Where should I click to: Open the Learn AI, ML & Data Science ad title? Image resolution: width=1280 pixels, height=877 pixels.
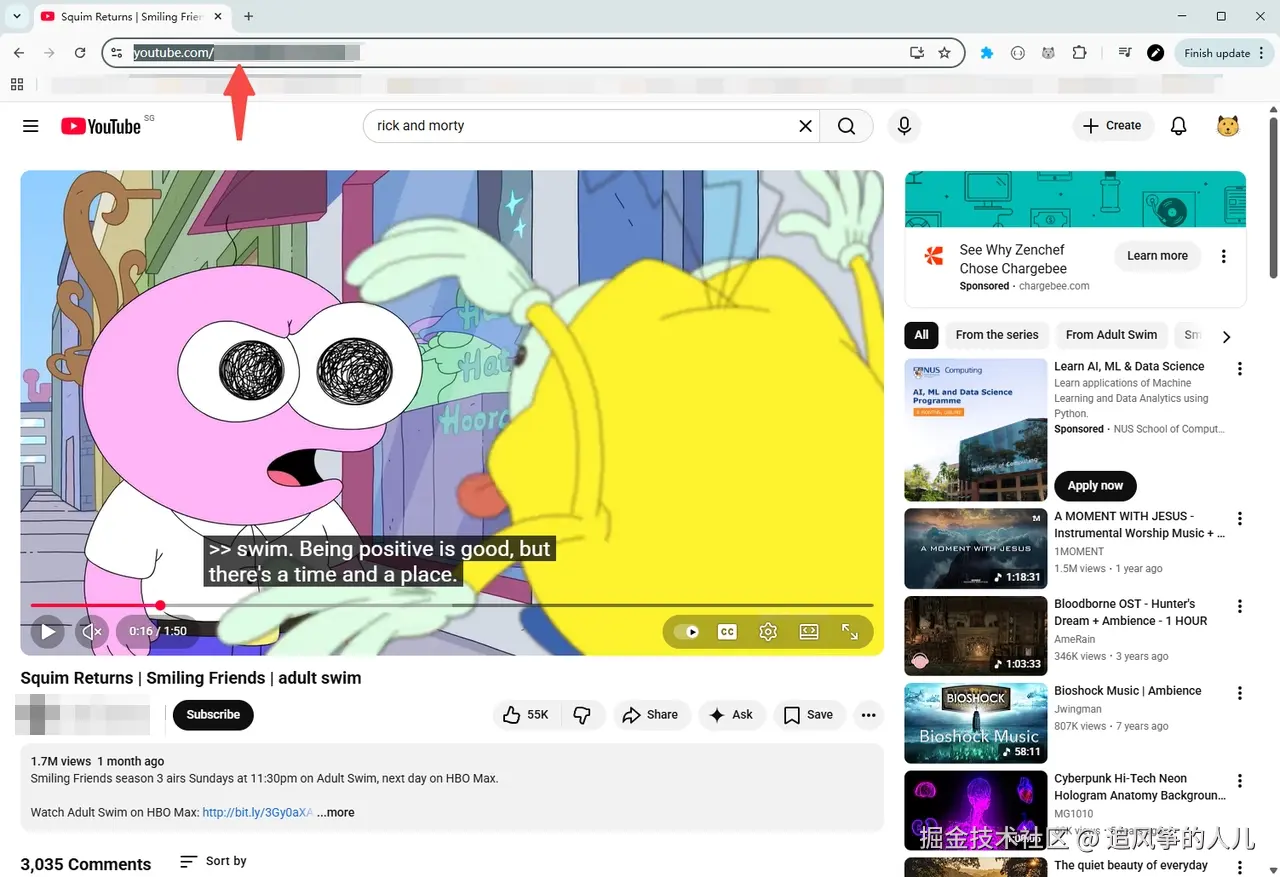(1129, 366)
